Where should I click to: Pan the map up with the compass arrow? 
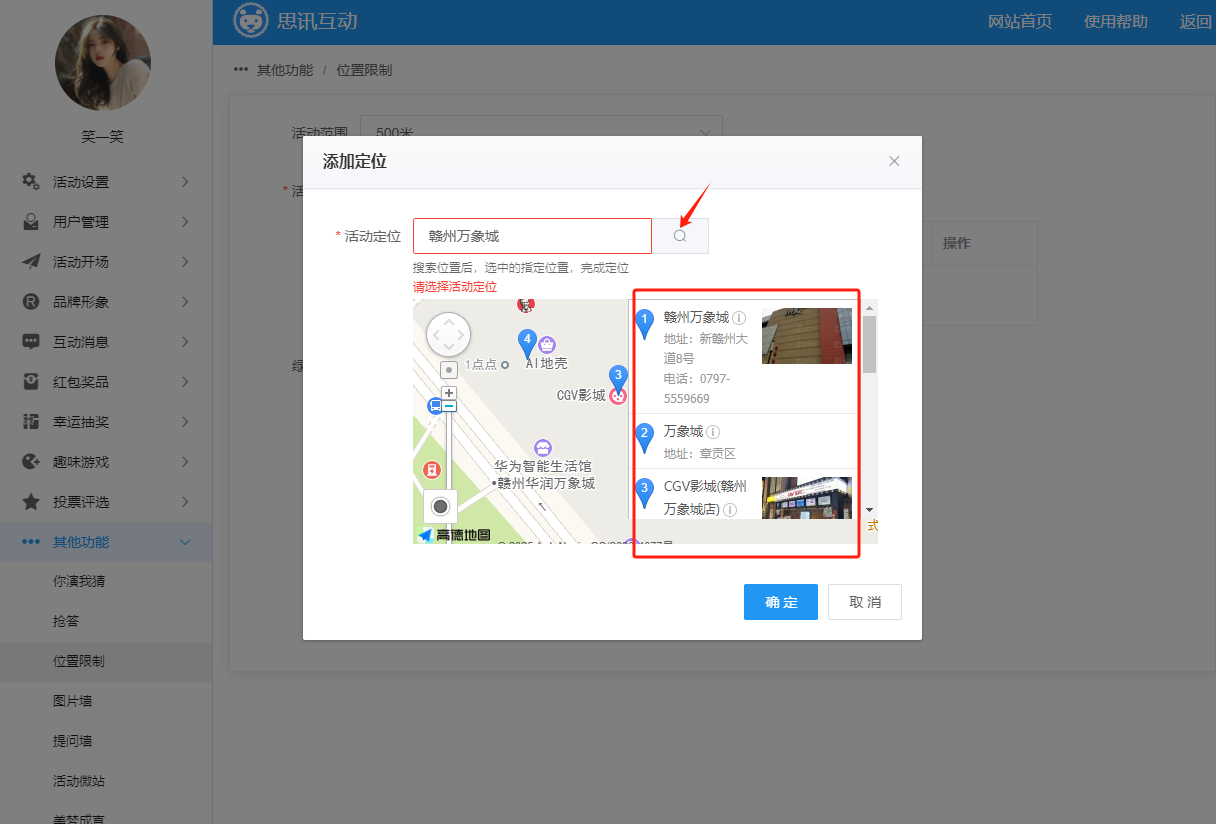[x=448, y=322]
